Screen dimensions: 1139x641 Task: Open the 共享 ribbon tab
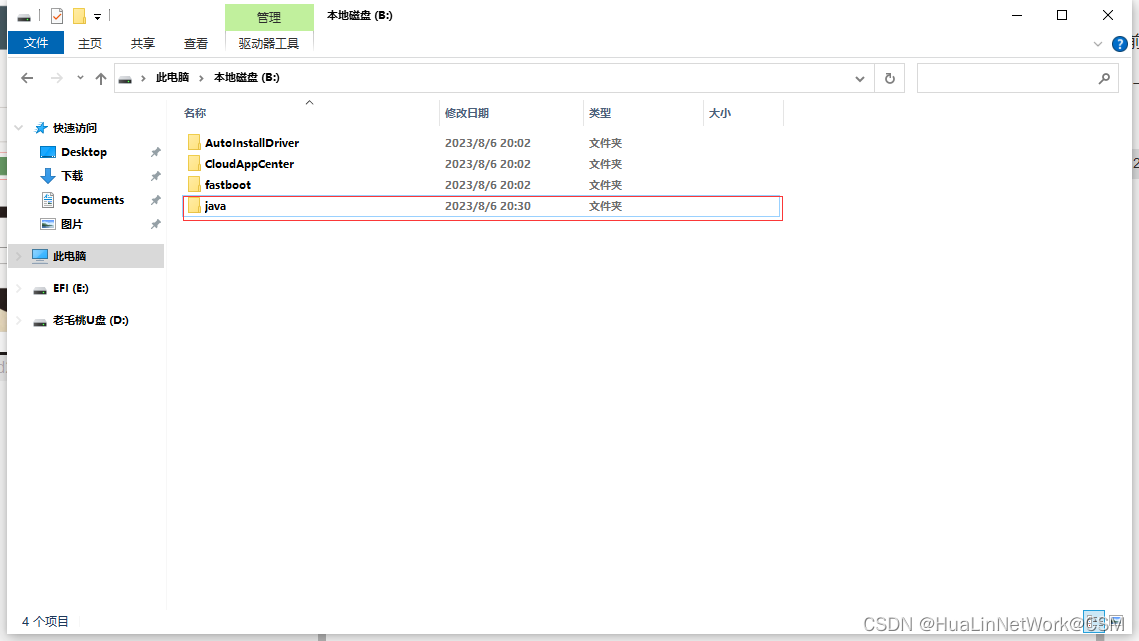143,44
